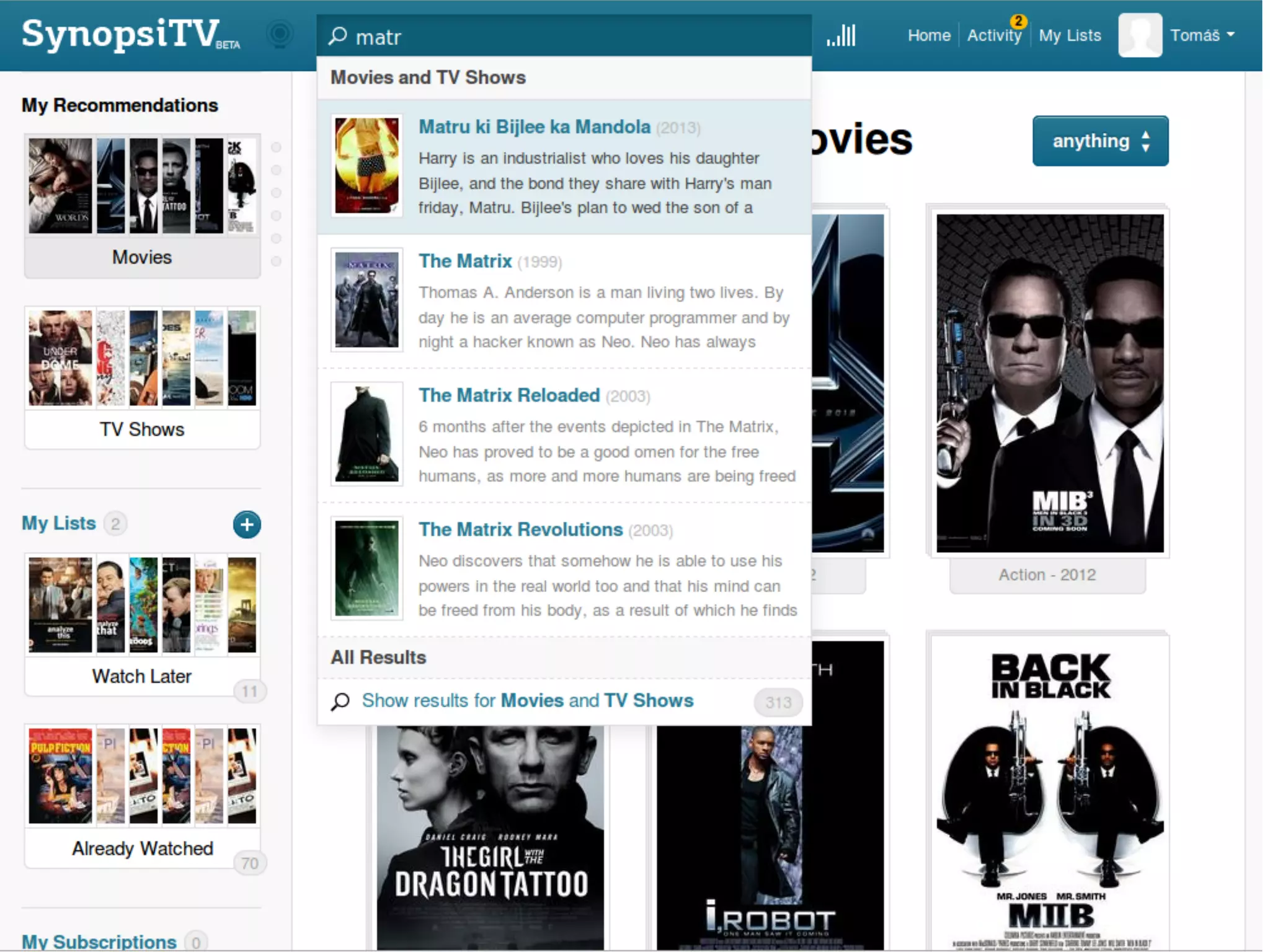The image size is (1270, 952).
Task: Select last carousel dot beside Movies recommendations
Action: click(x=277, y=261)
